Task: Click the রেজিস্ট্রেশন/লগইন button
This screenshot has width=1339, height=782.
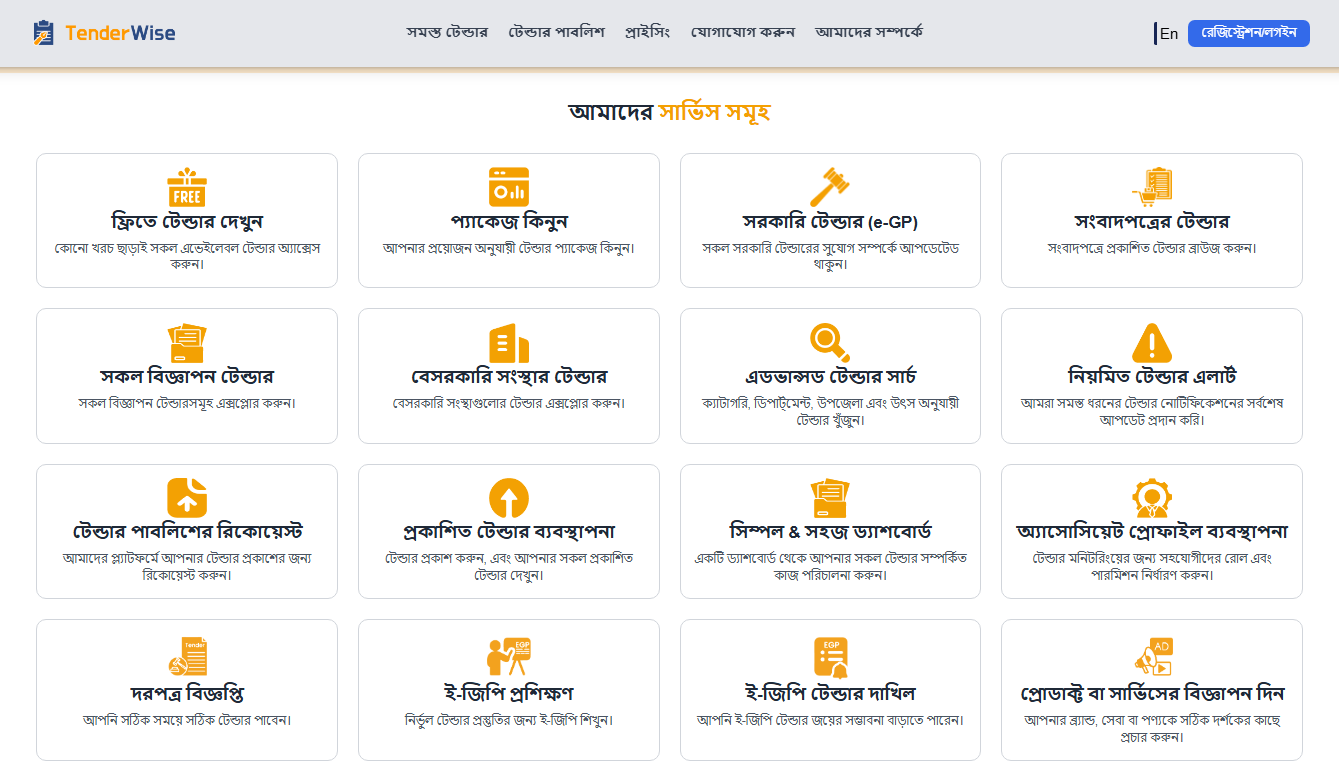Action: coord(1249,33)
